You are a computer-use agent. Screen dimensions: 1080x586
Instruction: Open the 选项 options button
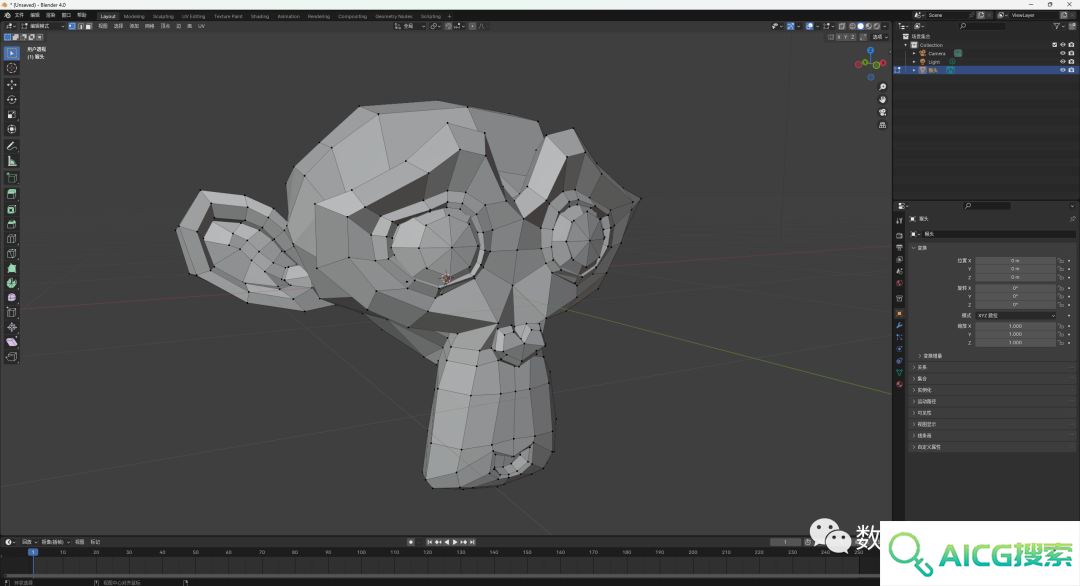tap(878, 37)
